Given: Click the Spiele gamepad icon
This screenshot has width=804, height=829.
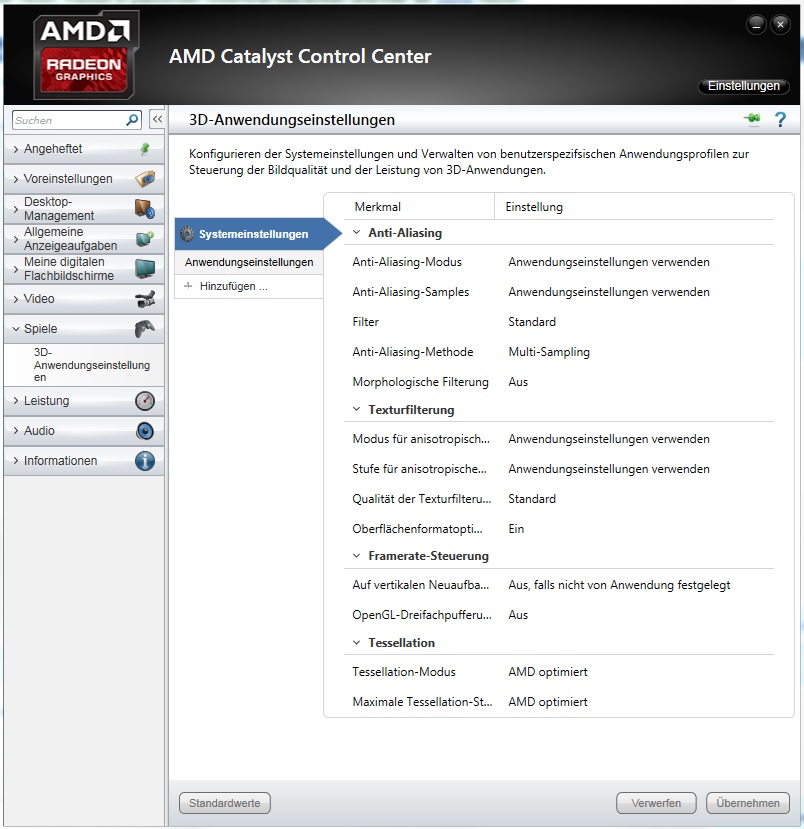Looking at the screenshot, I should tap(145, 329).
